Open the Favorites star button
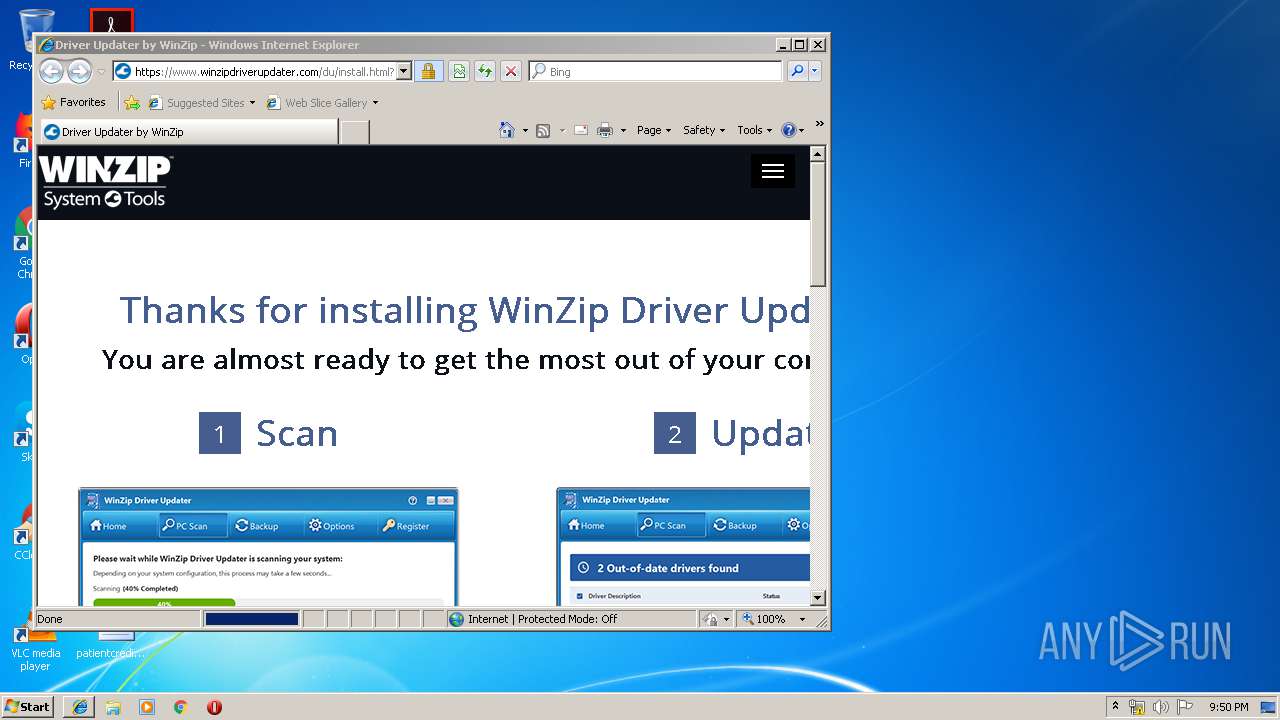Screen dimensions: 1280x720 (73, 102)
